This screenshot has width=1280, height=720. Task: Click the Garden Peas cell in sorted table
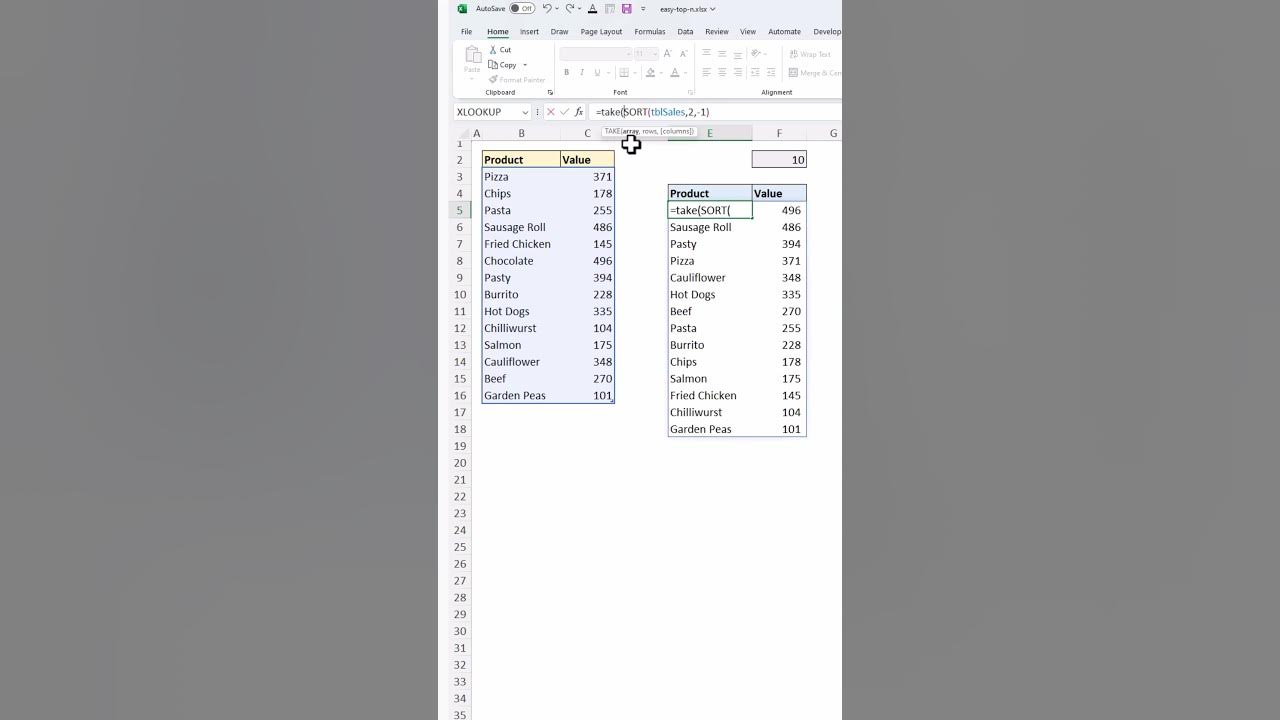[710, 429]
